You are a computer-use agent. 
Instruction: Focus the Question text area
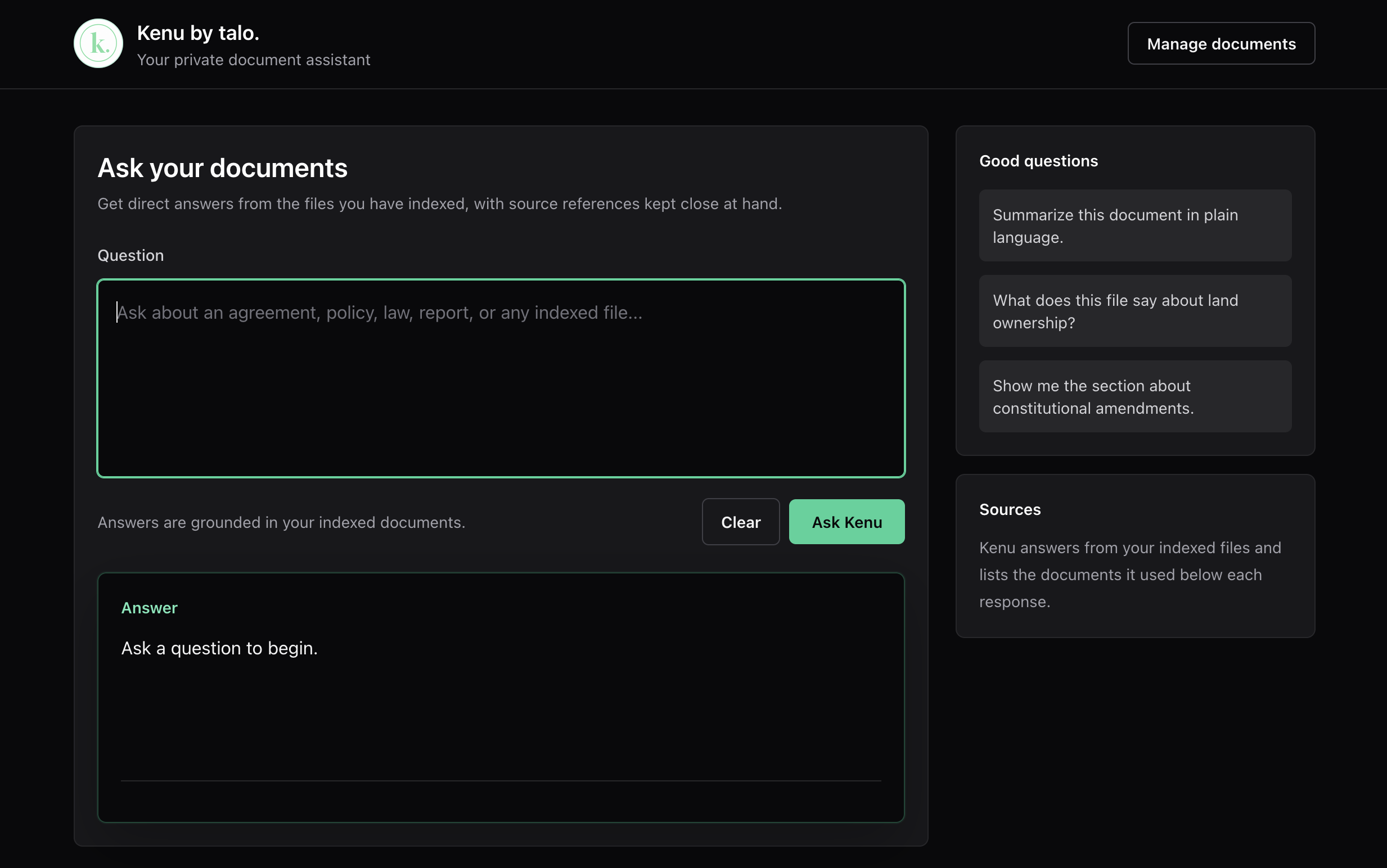pyautogui.click(x=501, y=378)
